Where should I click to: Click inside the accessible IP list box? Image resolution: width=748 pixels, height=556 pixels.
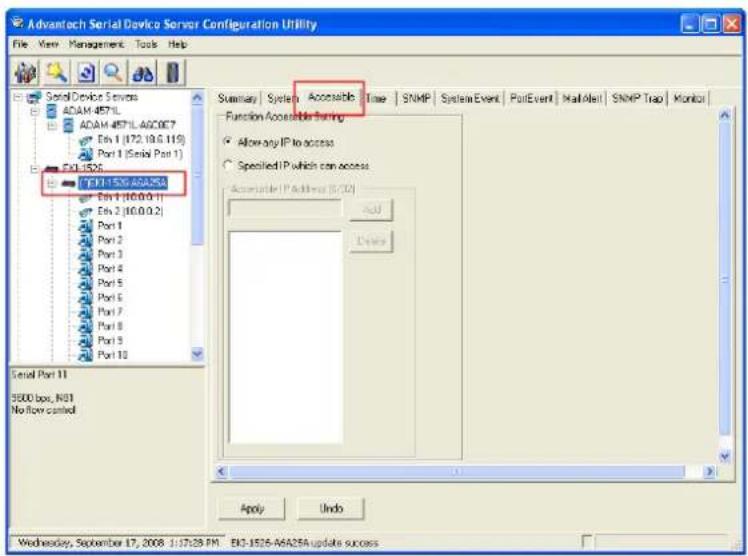tap(285, 337)
